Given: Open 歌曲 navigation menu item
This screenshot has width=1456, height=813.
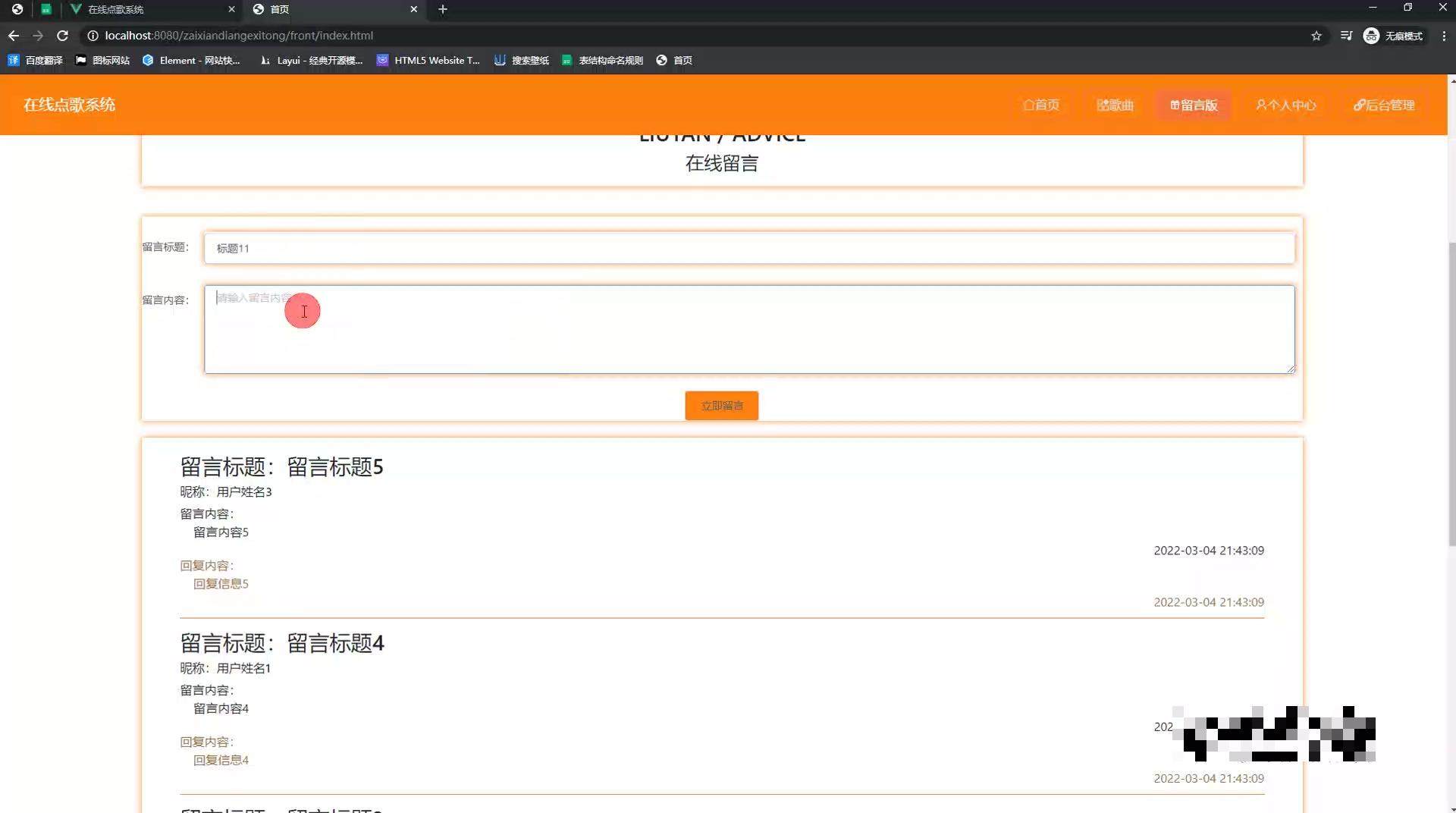Looking at the screenshot, I should pyautogui.click(x=1115, y=105).
